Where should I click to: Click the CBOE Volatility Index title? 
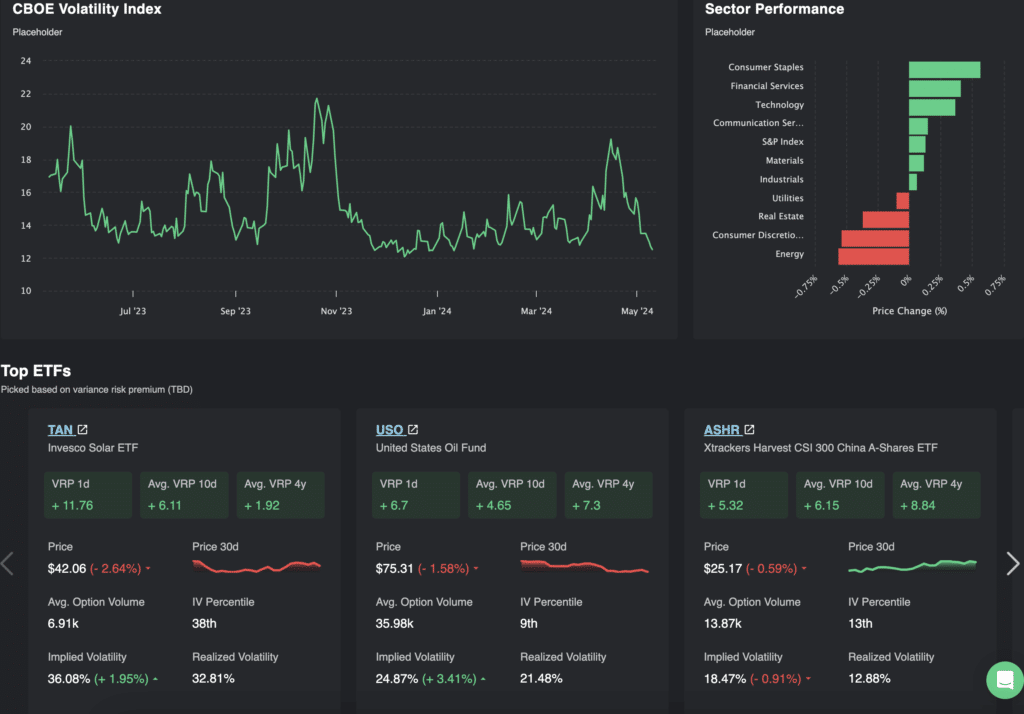(87, 9)
